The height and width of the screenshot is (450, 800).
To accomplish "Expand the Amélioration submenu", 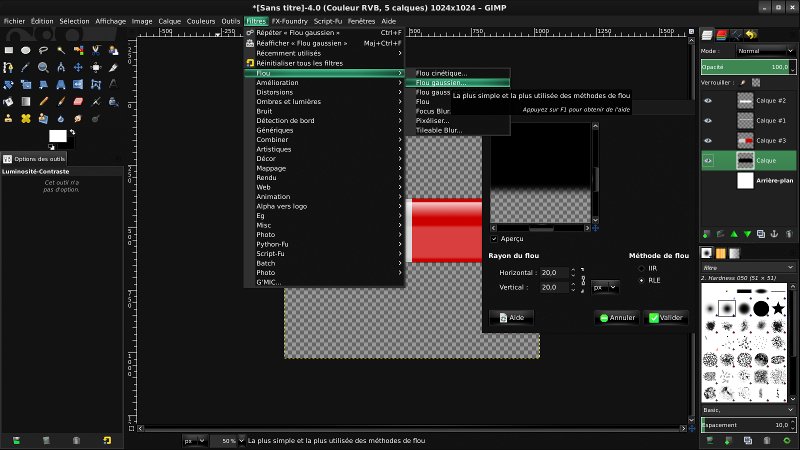I will pos(324,83).
